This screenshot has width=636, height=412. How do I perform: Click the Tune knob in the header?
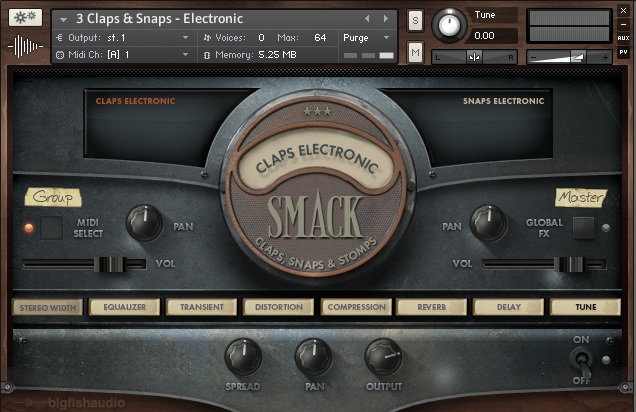(x=448, y=25)
